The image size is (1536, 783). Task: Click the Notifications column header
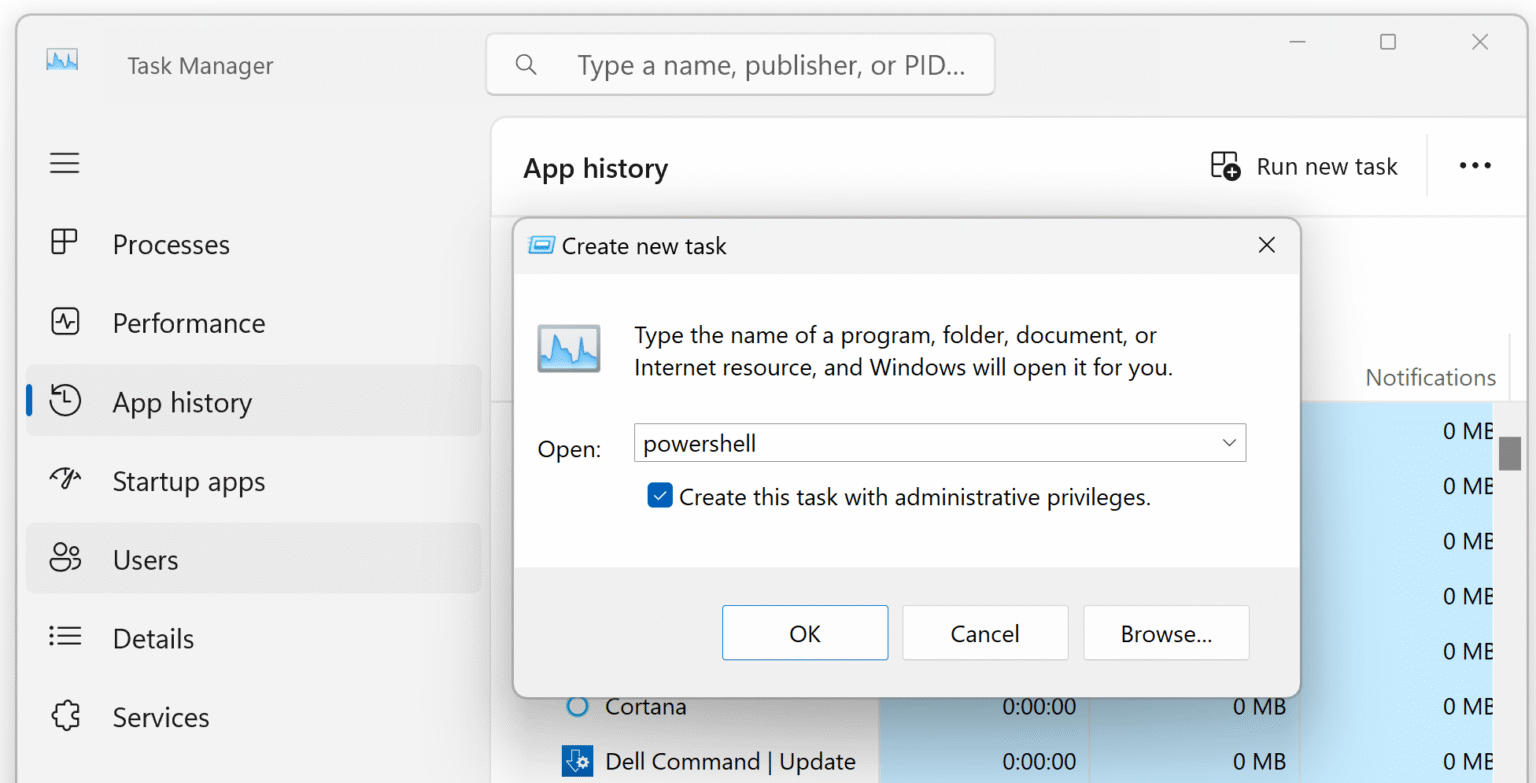coord(1430,377)
